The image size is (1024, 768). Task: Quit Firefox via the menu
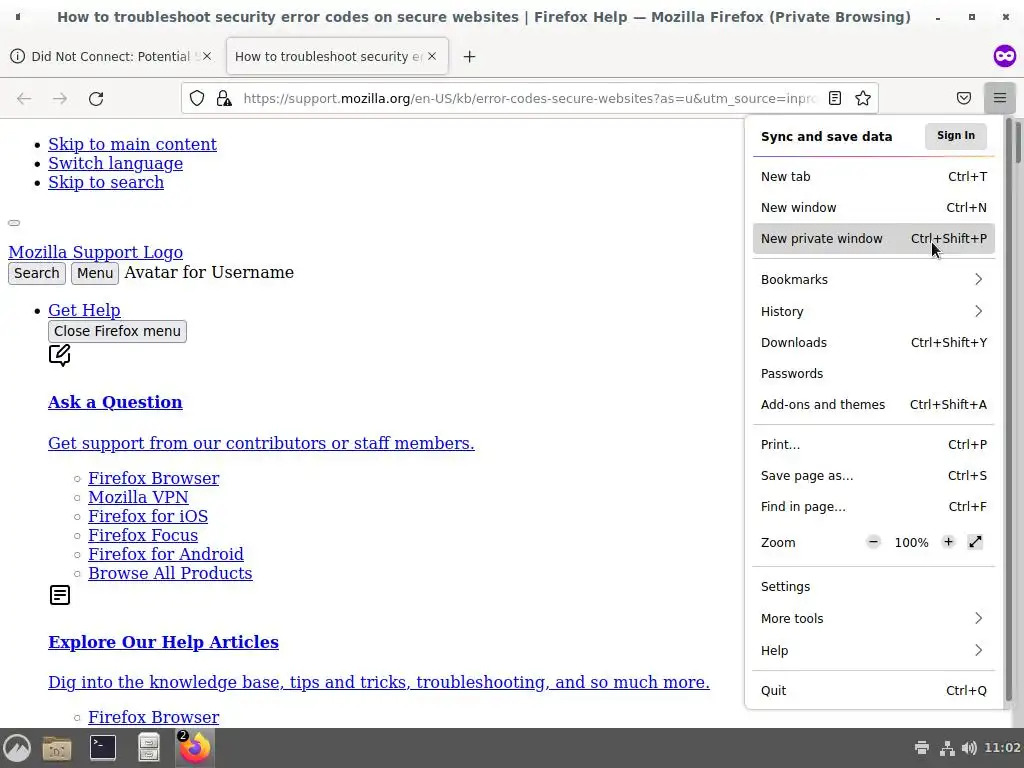(x=873, y=690)
